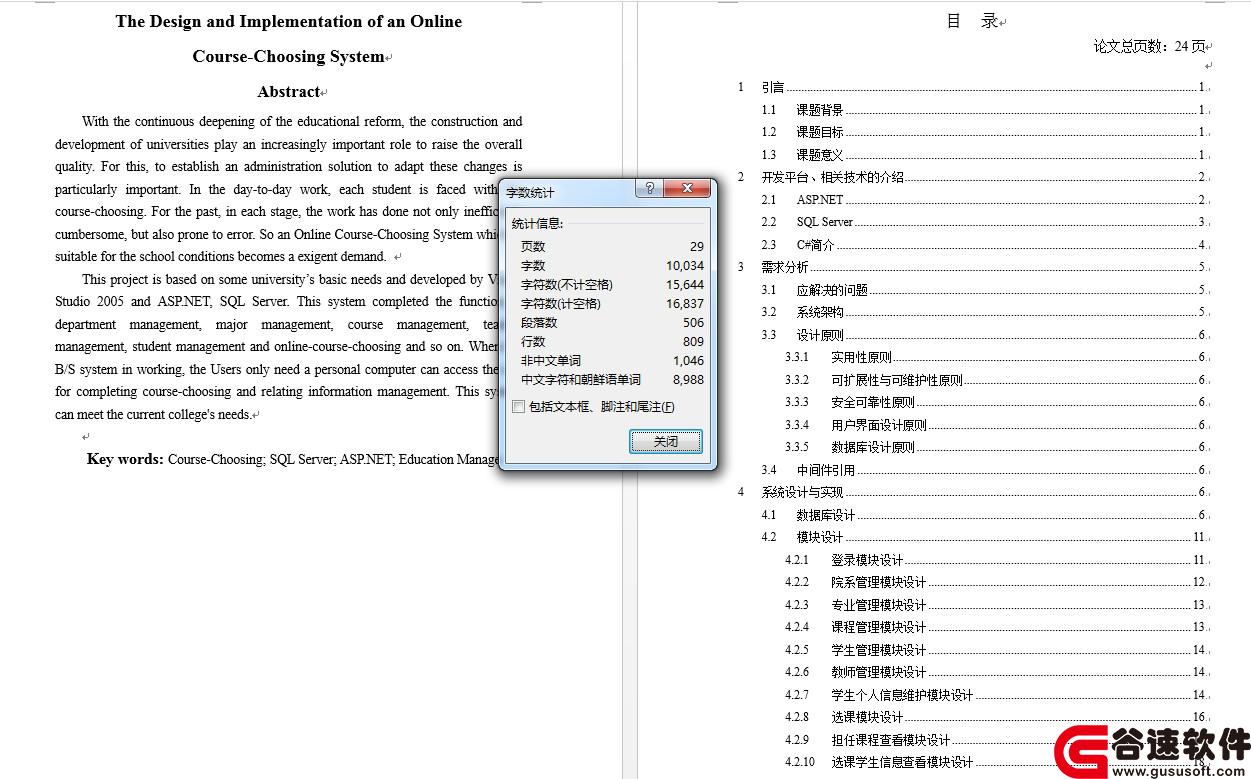1251x779 pixels.
Task: Close the 字数统计 dialog with the red X
Action: (x=687, y=188)
